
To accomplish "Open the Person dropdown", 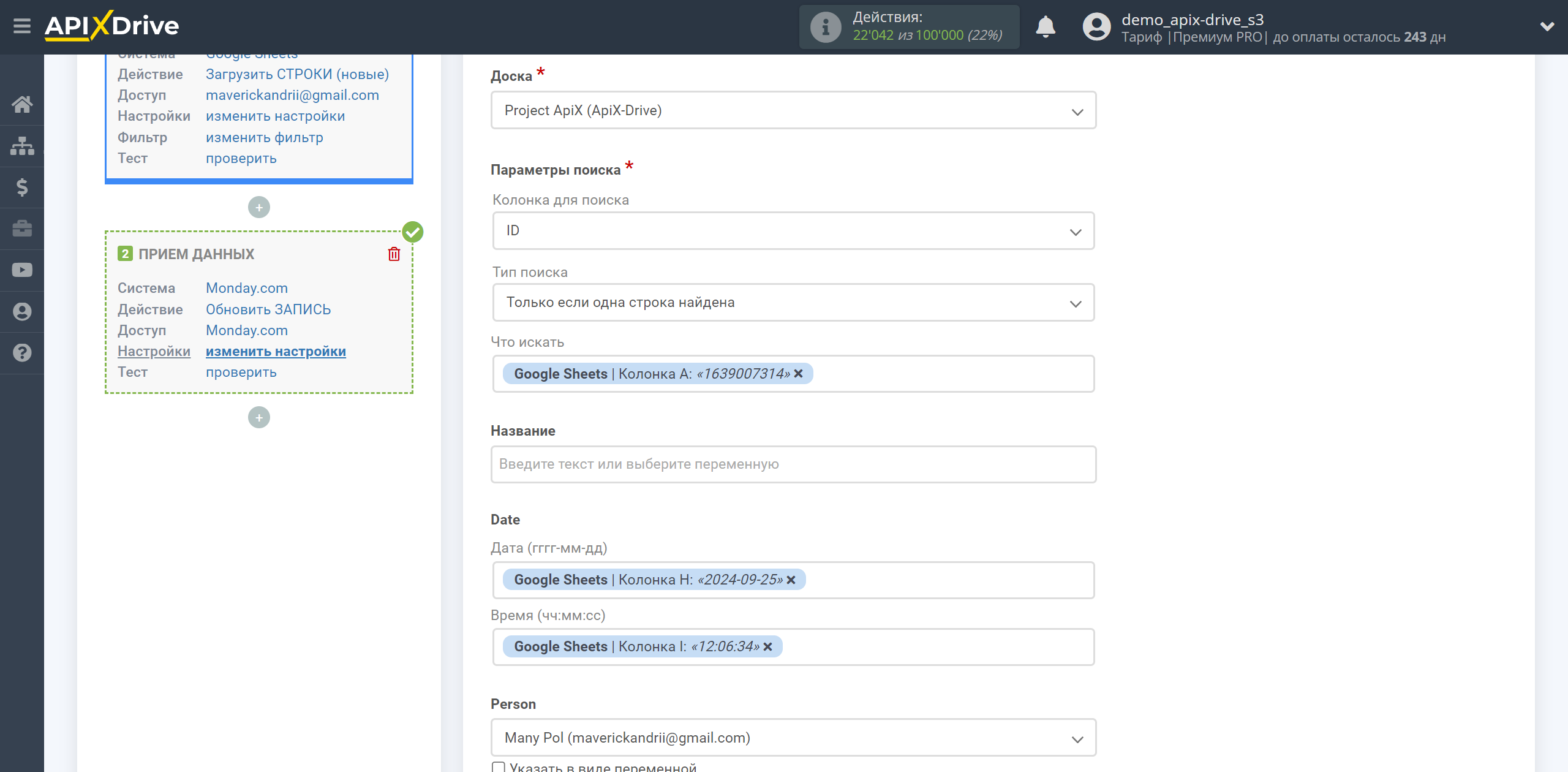I will click(793, 738).
